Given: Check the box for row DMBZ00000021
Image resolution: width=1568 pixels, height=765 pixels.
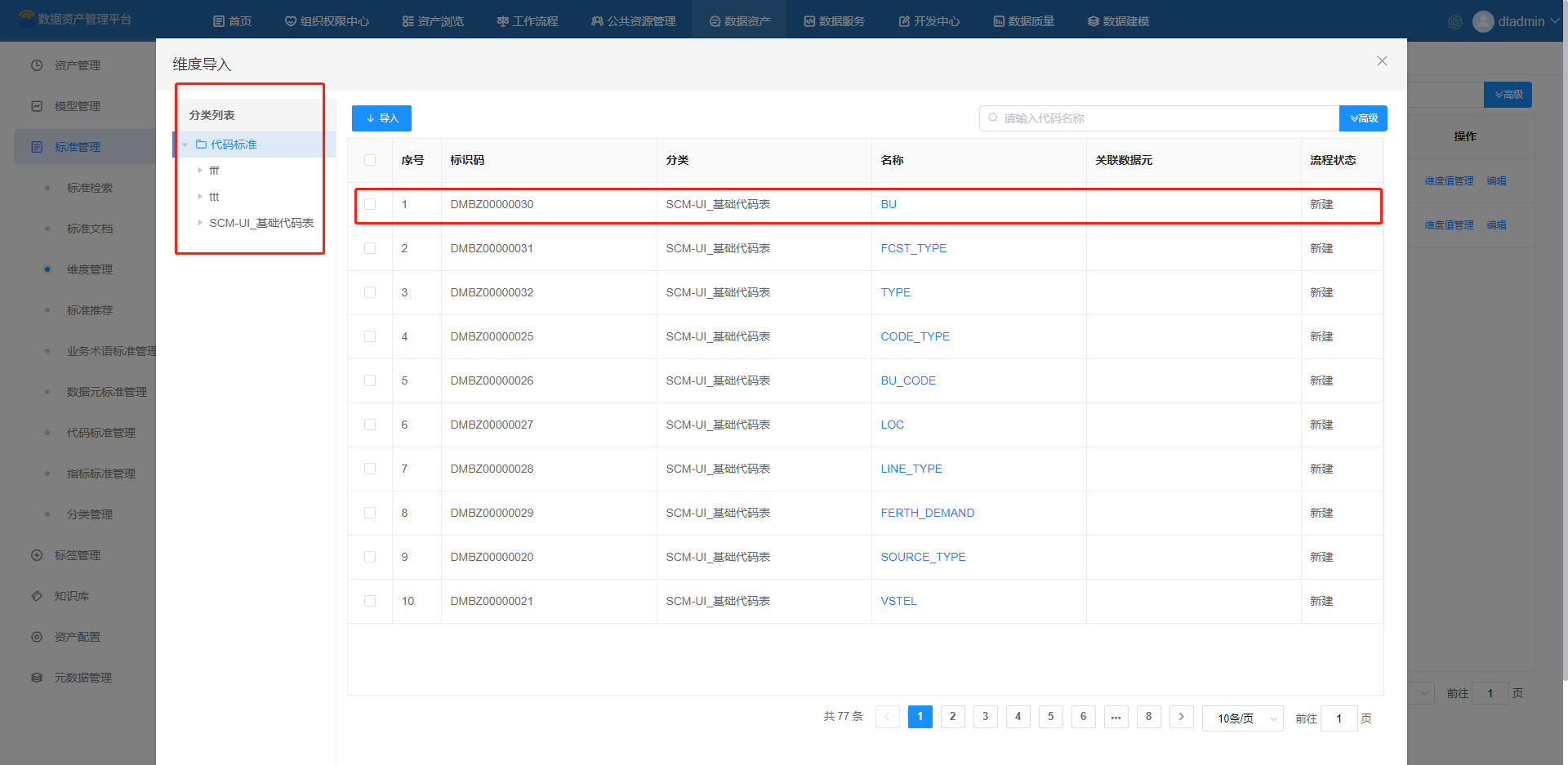Looking at the screenshot, I should pos(370,601).
